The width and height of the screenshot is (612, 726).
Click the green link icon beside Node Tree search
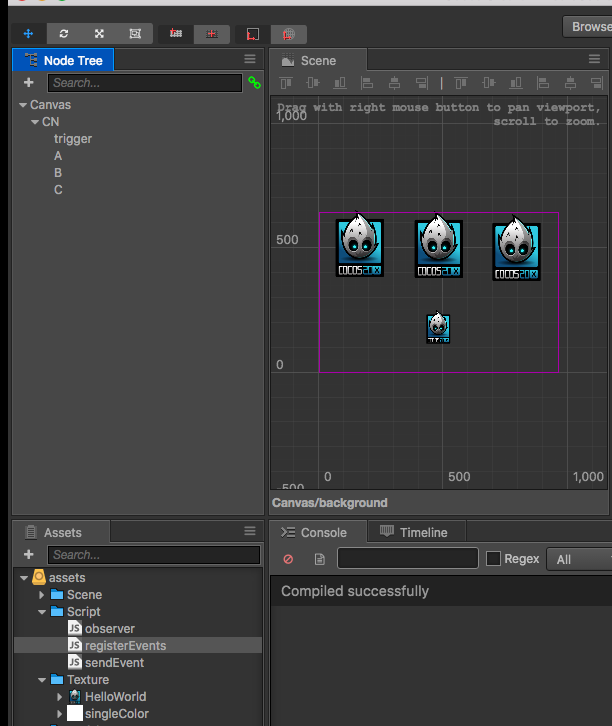(254, 83)
